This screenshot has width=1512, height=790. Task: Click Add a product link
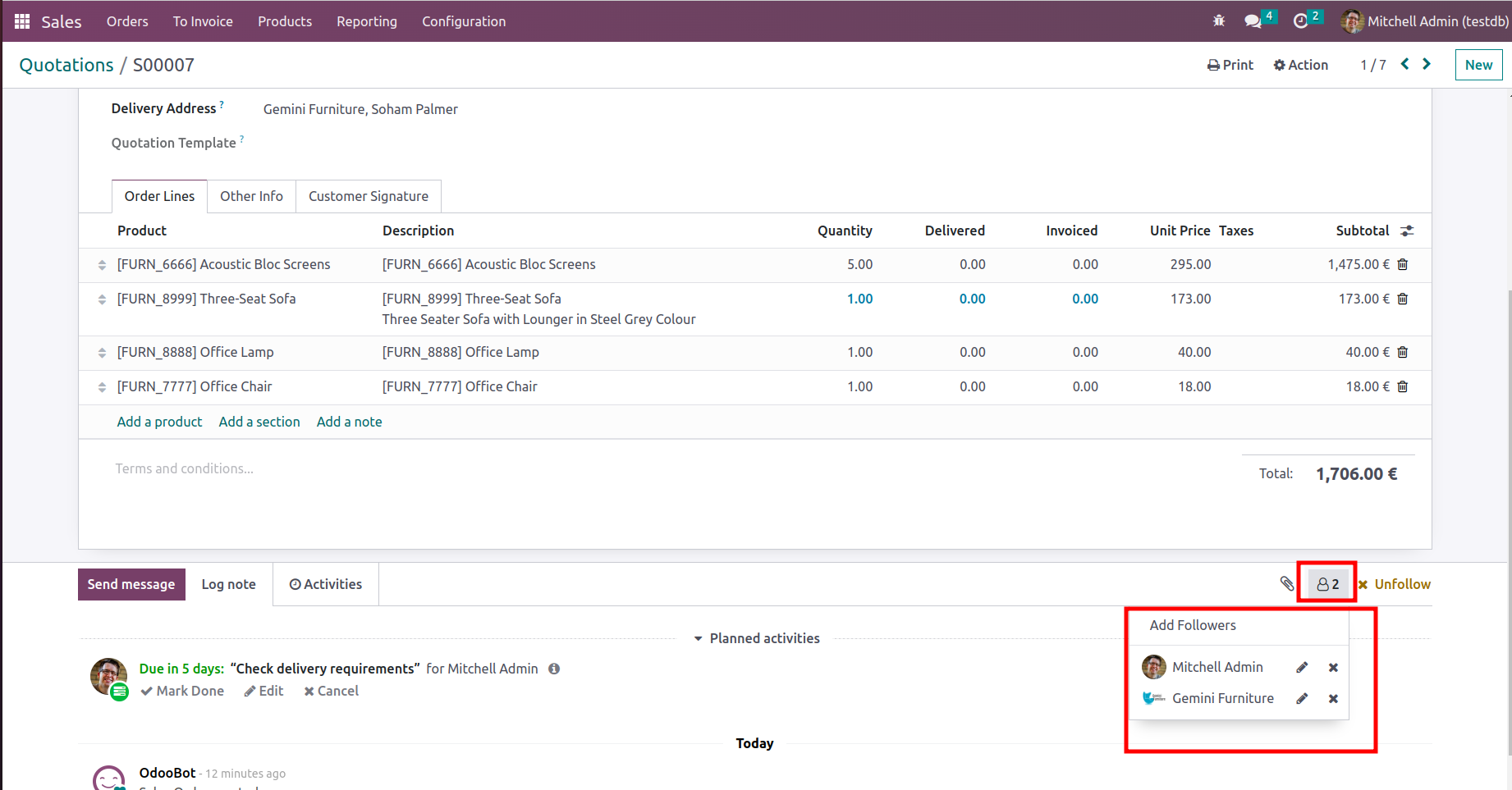point(159,422)
